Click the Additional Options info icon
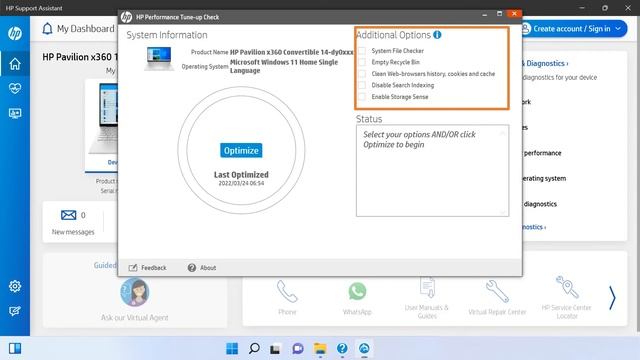Viewport: 640px width, 360px height. 437,35
